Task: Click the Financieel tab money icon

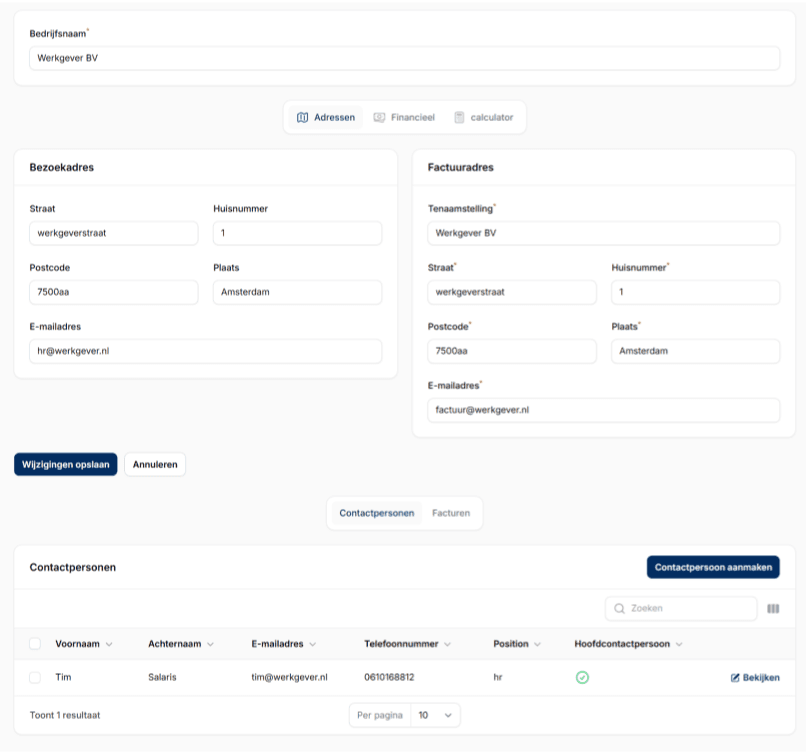Action: (379, 118)
